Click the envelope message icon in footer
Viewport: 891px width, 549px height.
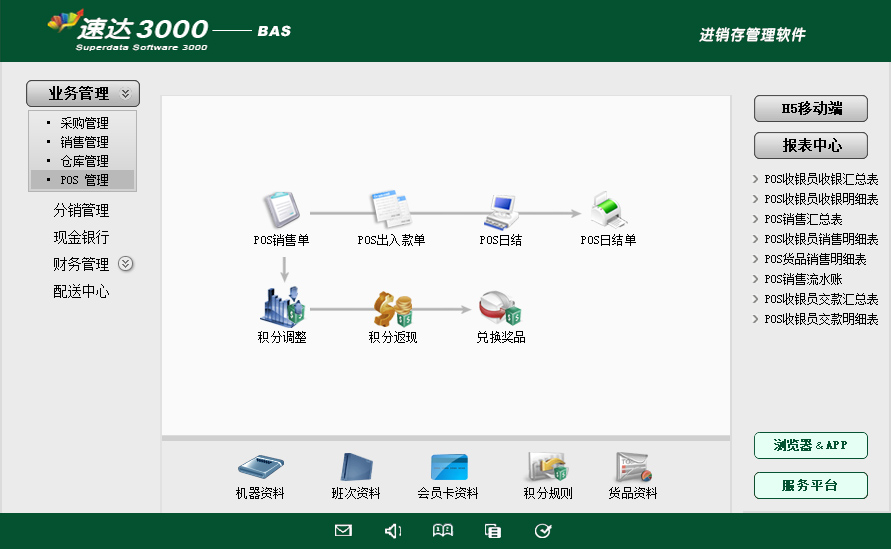click(x=343, y=531)
